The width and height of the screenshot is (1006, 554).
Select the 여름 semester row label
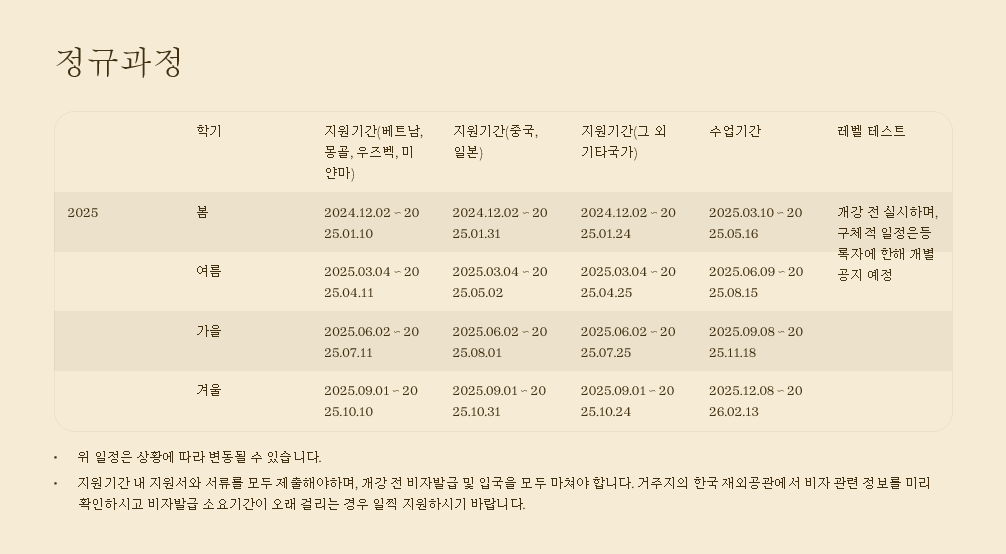point(208,271)
